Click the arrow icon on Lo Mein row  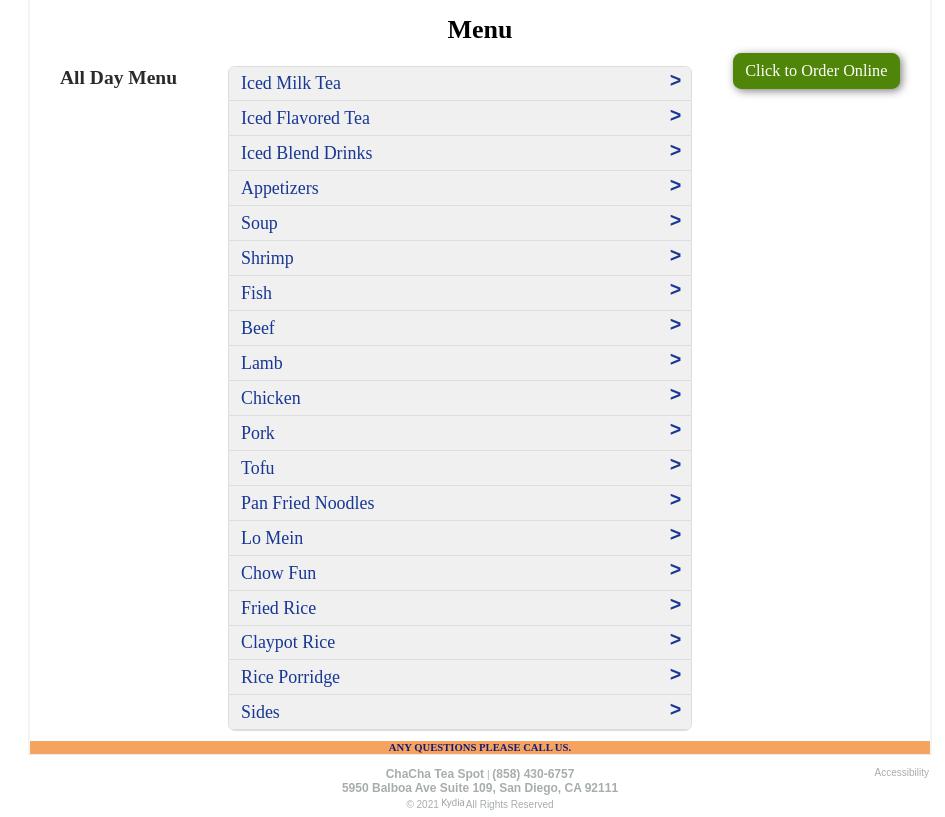click(x=675, y=535)
